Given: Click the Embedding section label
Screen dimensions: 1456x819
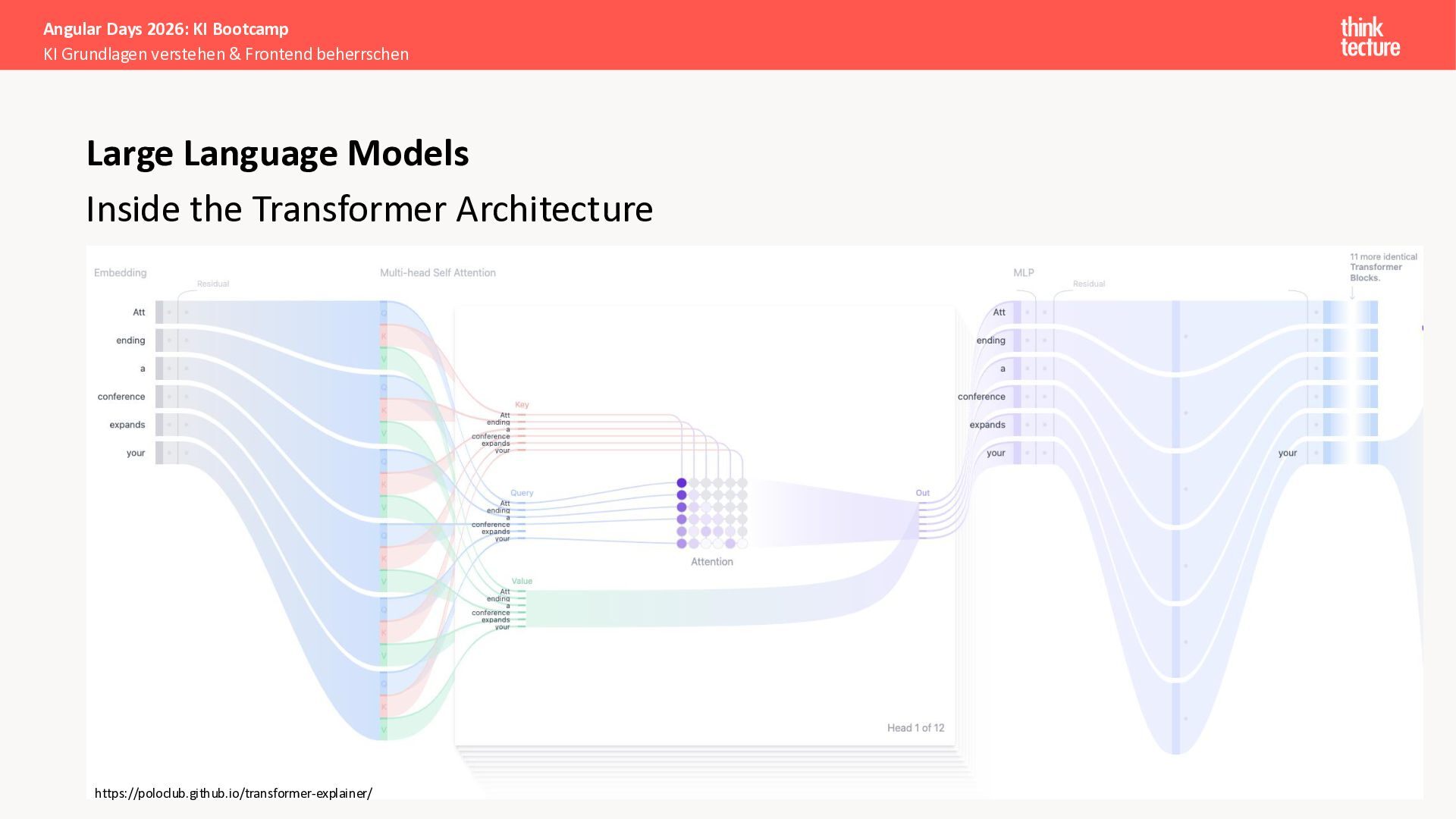Looking at the screenshot, I should pos(120,273).
